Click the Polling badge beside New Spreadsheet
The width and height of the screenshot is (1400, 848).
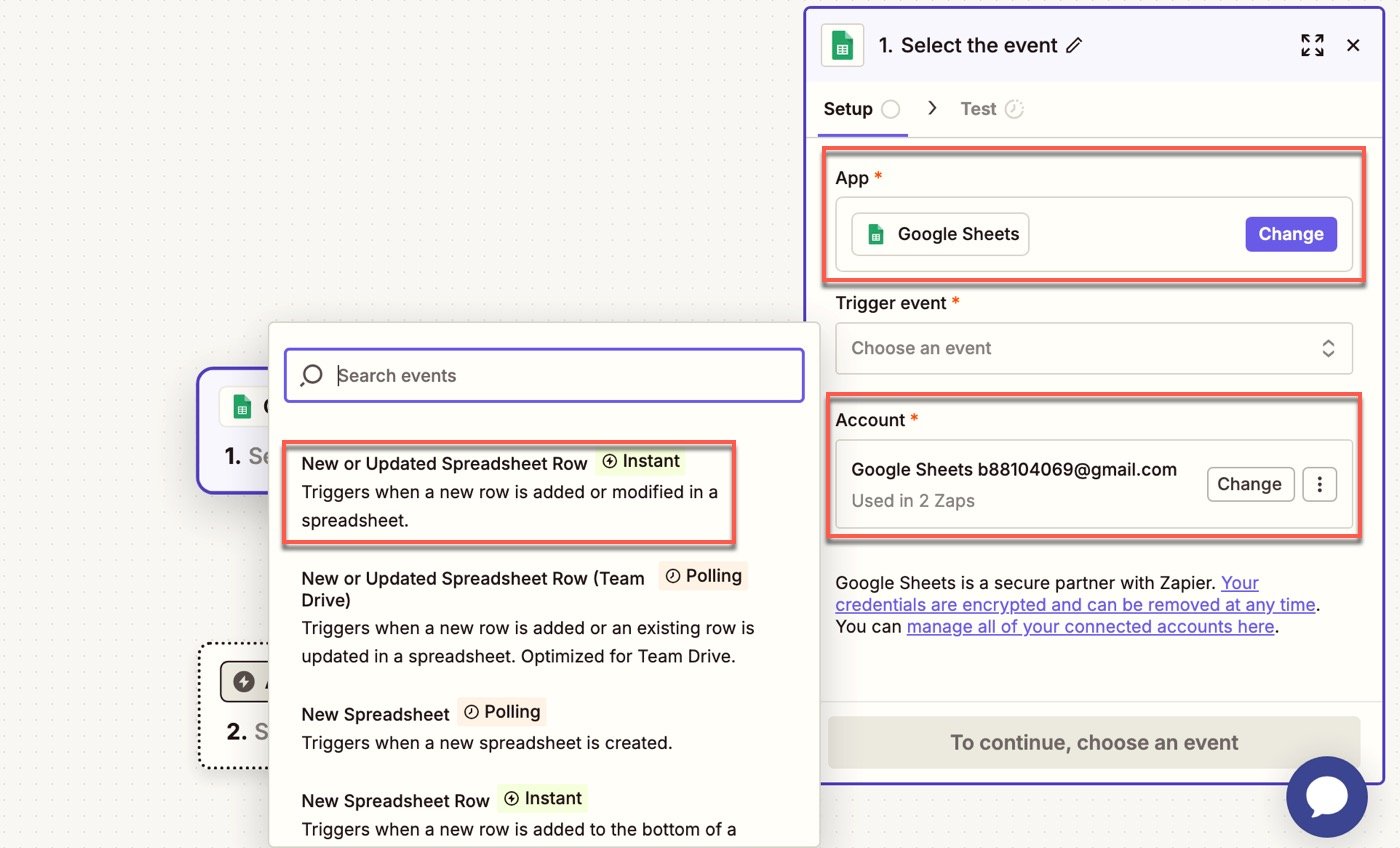tap(503, 712)
